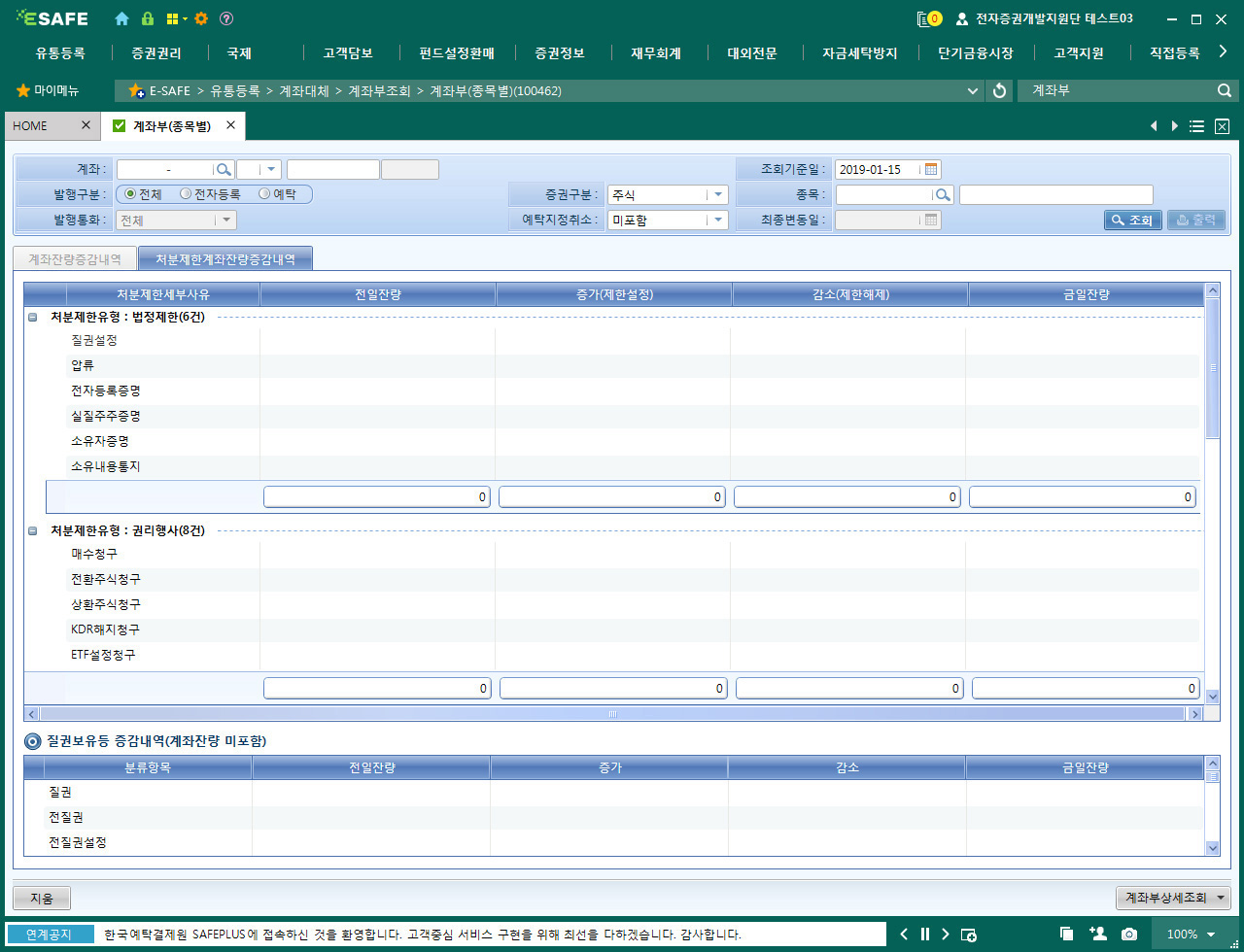Collapse the 법정제한(6건) group
This screenshot has width=1244, height=952.
[33, 317]
